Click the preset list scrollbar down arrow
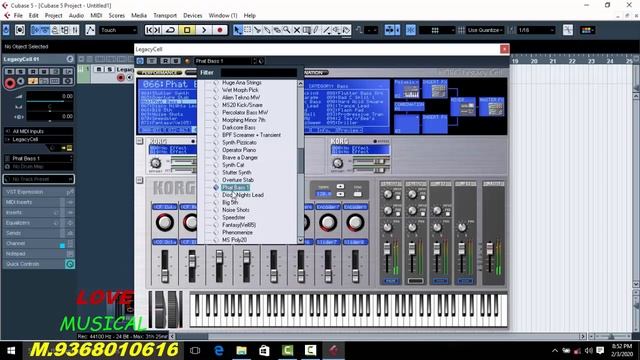This screenshot has width=640, height=360. click(301, 240)
